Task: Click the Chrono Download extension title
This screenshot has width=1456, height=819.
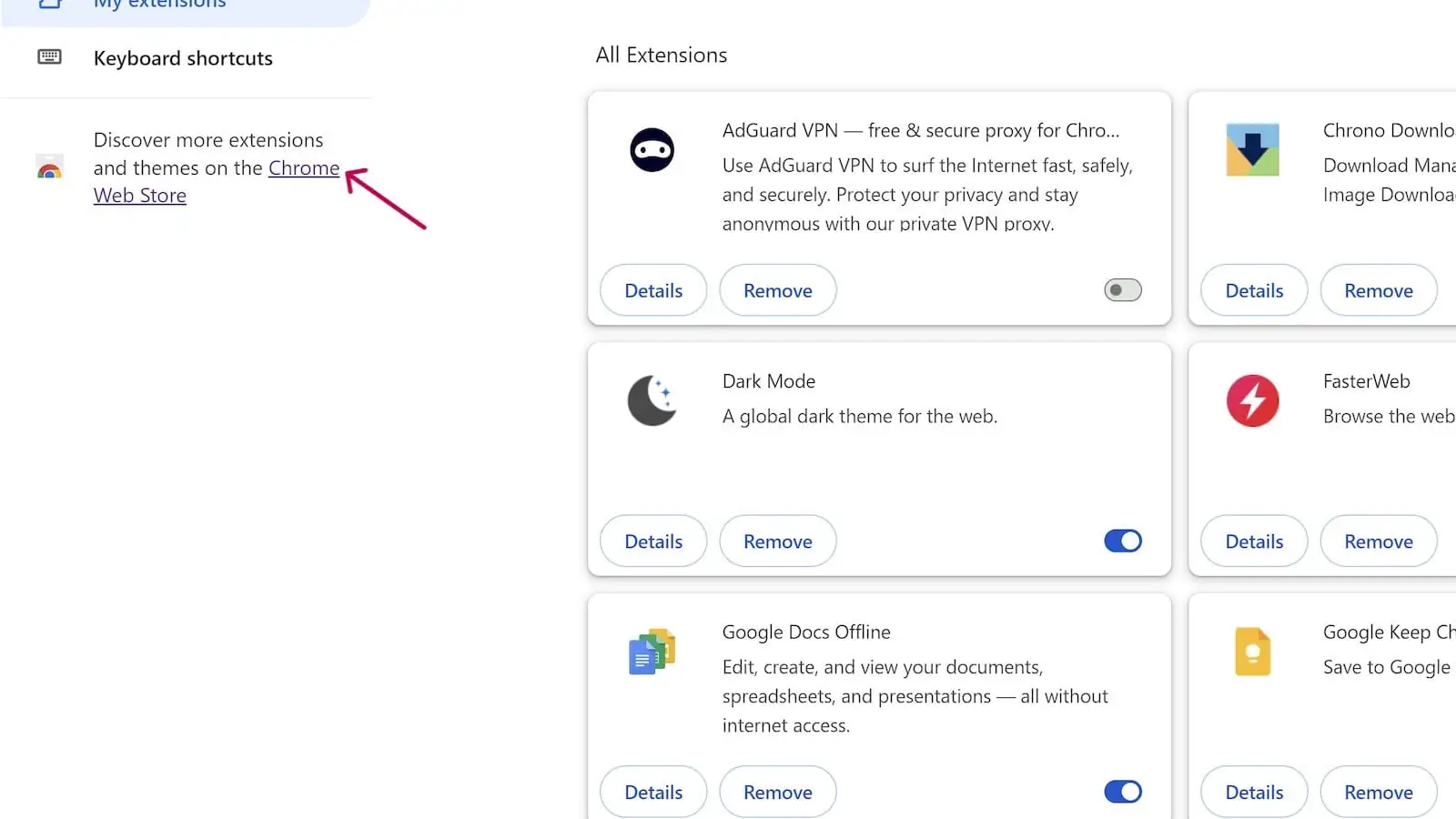Action: coord(1390,130)
